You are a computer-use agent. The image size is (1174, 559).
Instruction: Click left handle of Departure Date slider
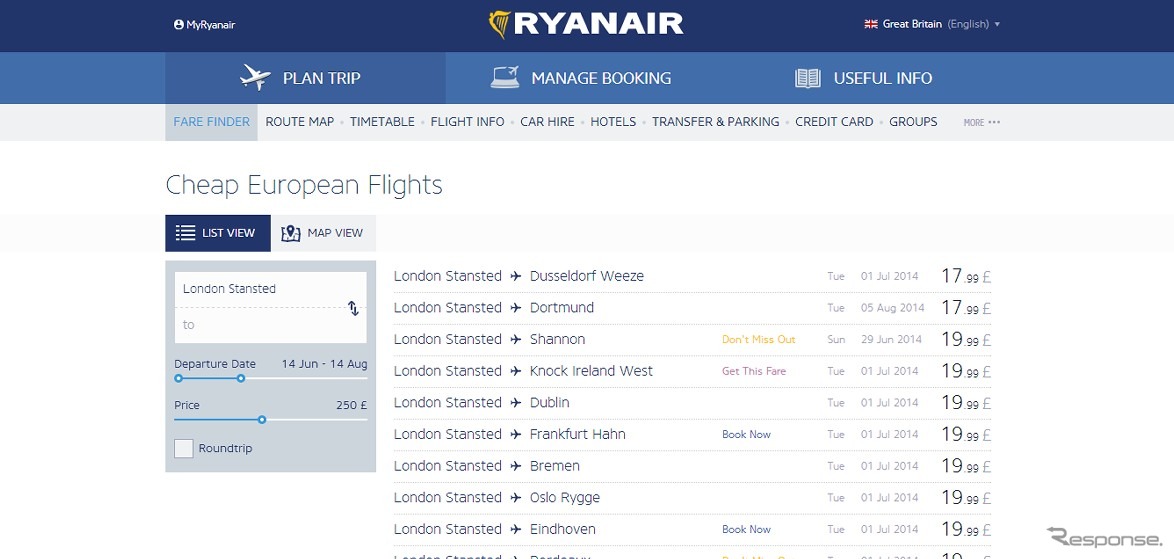178,379
